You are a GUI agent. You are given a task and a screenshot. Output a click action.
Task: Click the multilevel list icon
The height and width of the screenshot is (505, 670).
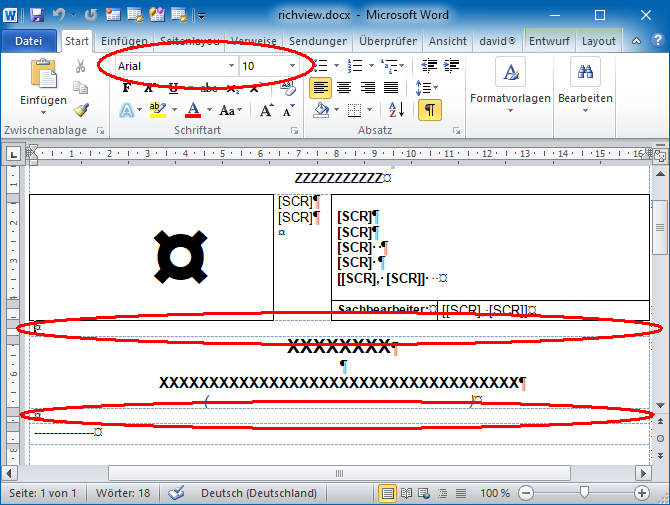(389, 66)
